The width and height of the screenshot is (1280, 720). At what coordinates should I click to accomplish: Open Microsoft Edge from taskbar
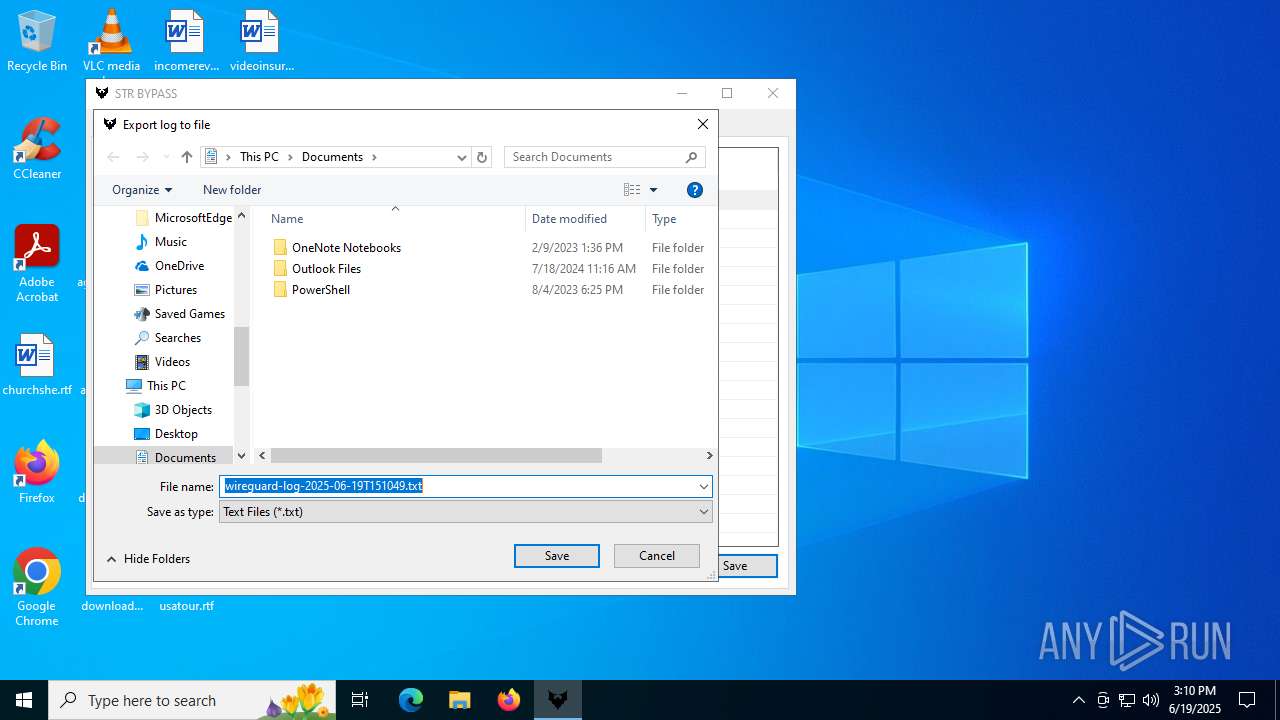click(x=411, y=700)
